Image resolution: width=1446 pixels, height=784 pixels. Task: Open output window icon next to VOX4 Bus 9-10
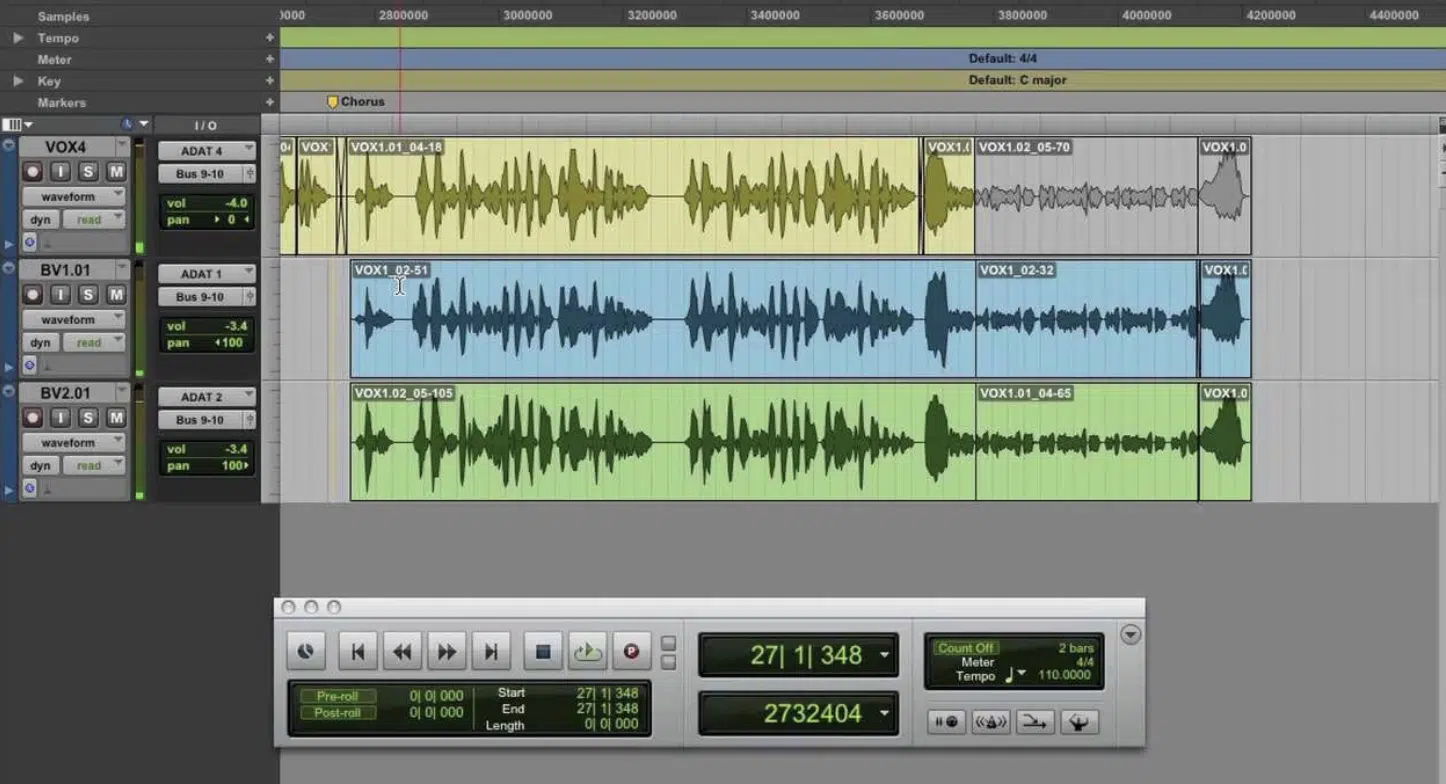click(x=250, y=174)
